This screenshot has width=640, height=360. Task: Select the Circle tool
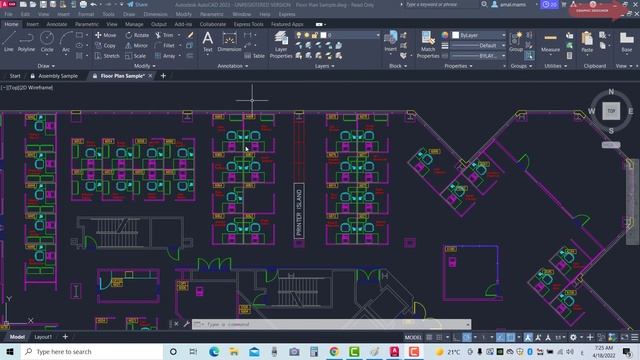click(47, 42)
